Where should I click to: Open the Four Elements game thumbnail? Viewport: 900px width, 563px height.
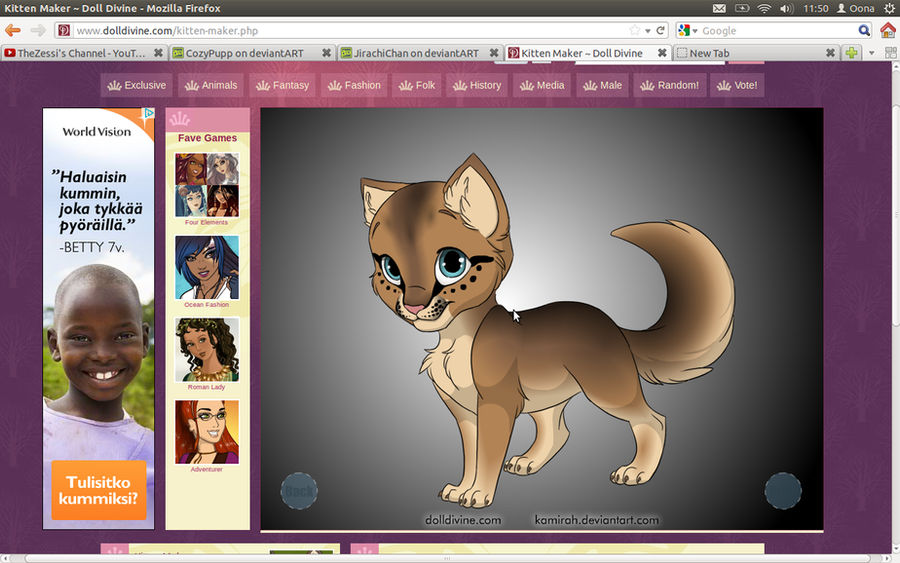207,185
